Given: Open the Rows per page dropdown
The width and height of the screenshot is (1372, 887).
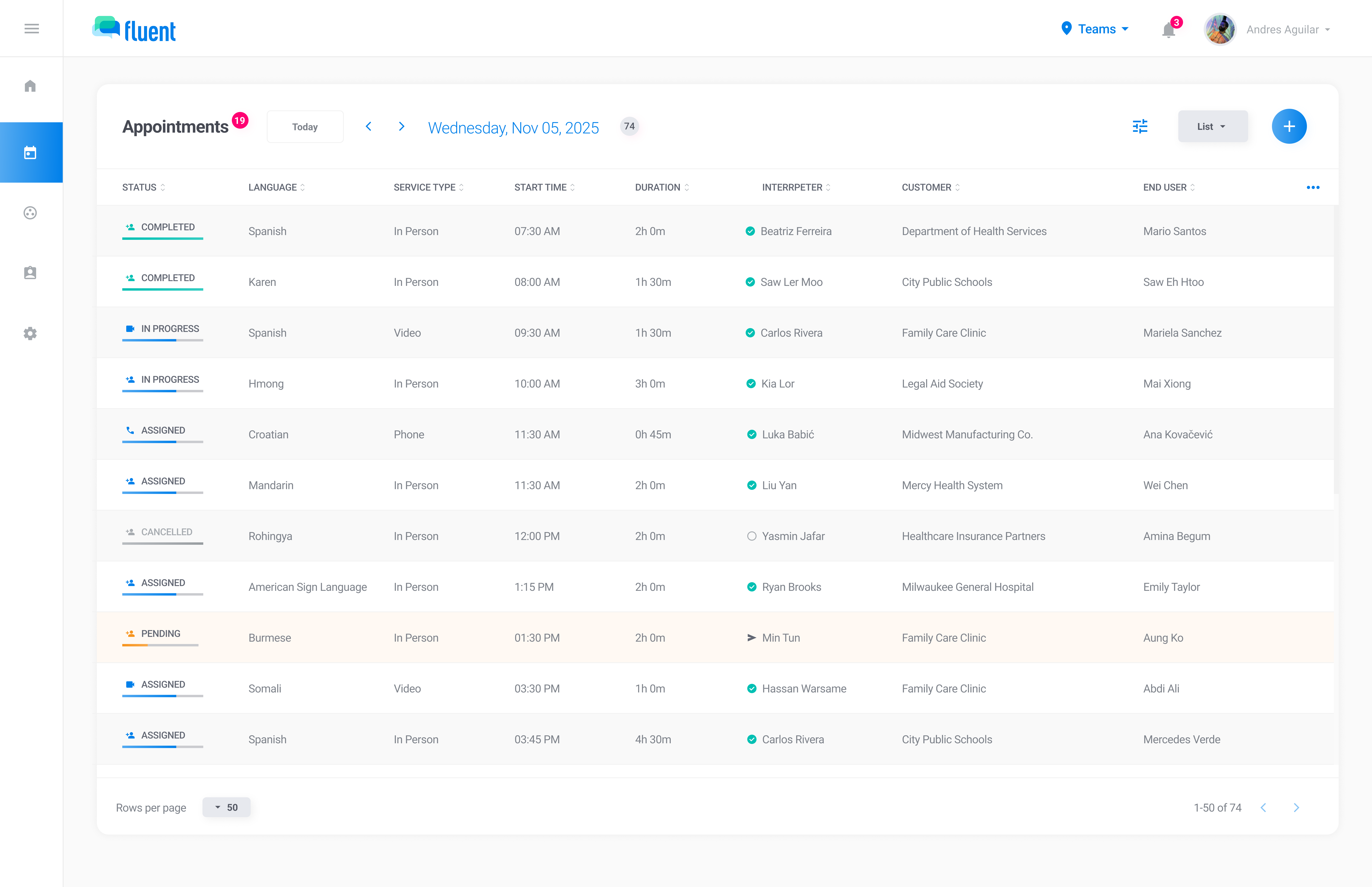Looking at the screenshot, I should click(226, 807).
